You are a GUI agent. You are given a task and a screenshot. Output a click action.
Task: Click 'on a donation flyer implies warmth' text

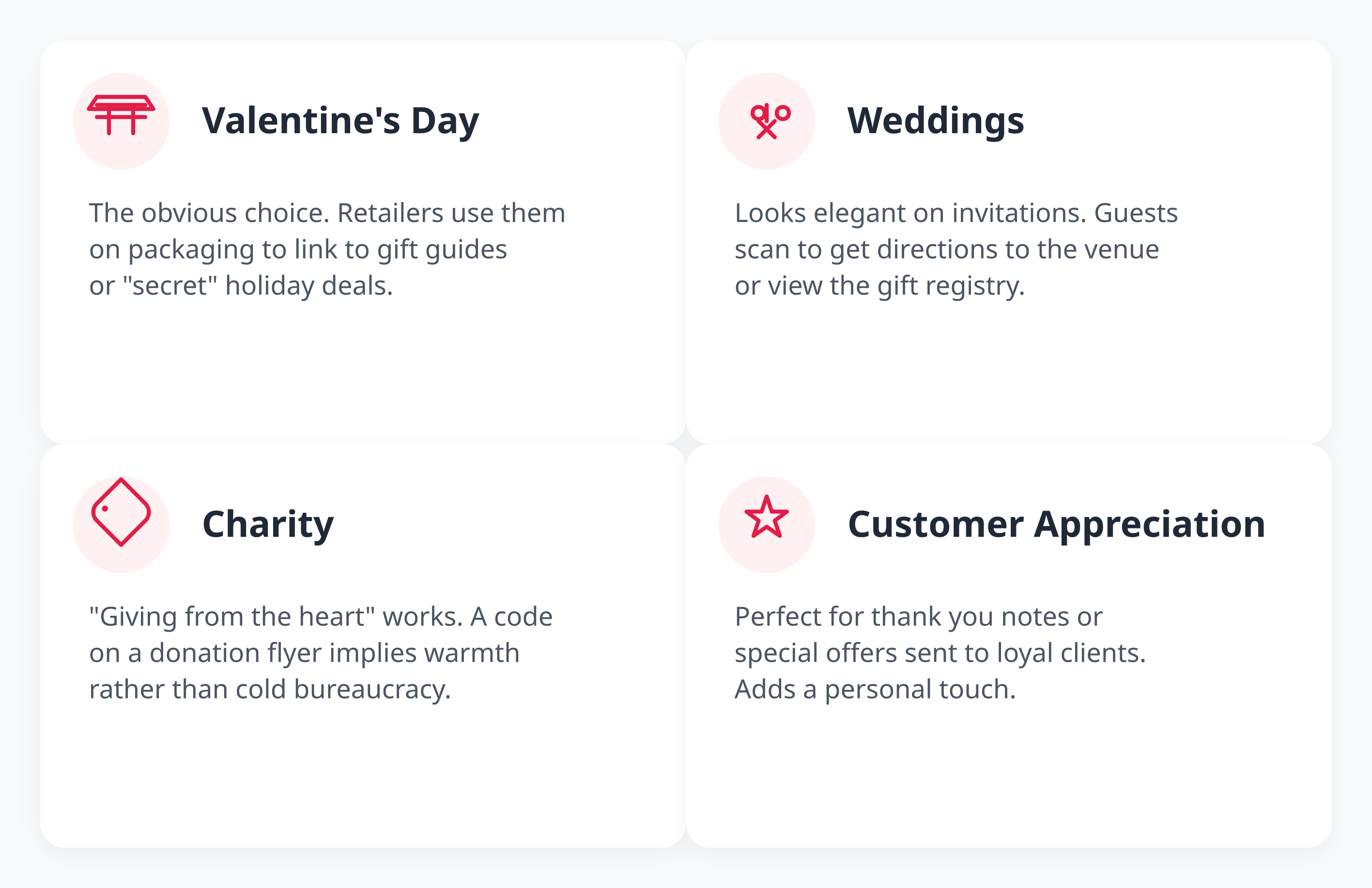point(304,653)
